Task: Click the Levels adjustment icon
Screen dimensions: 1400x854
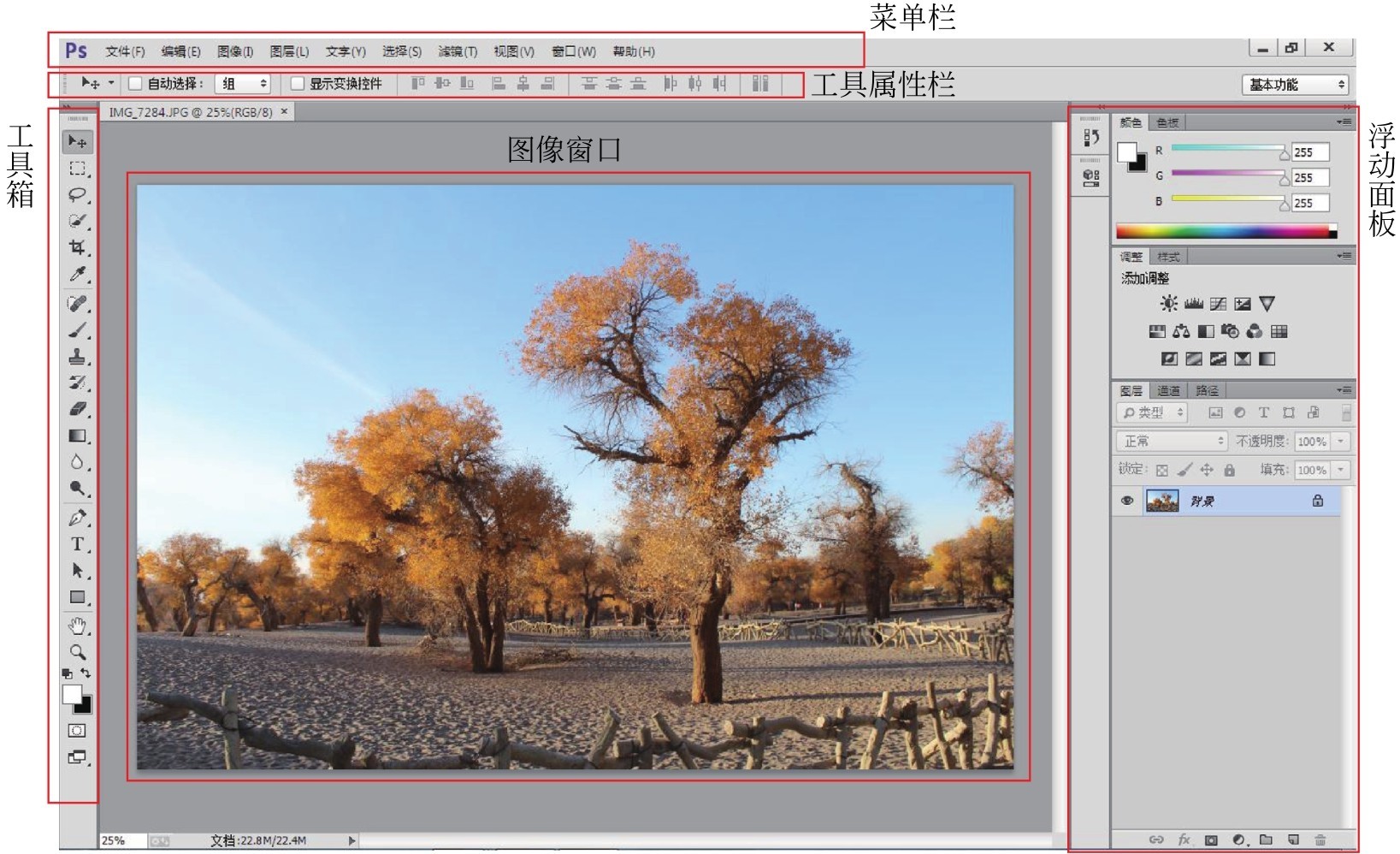Action: click(1194, 304)
